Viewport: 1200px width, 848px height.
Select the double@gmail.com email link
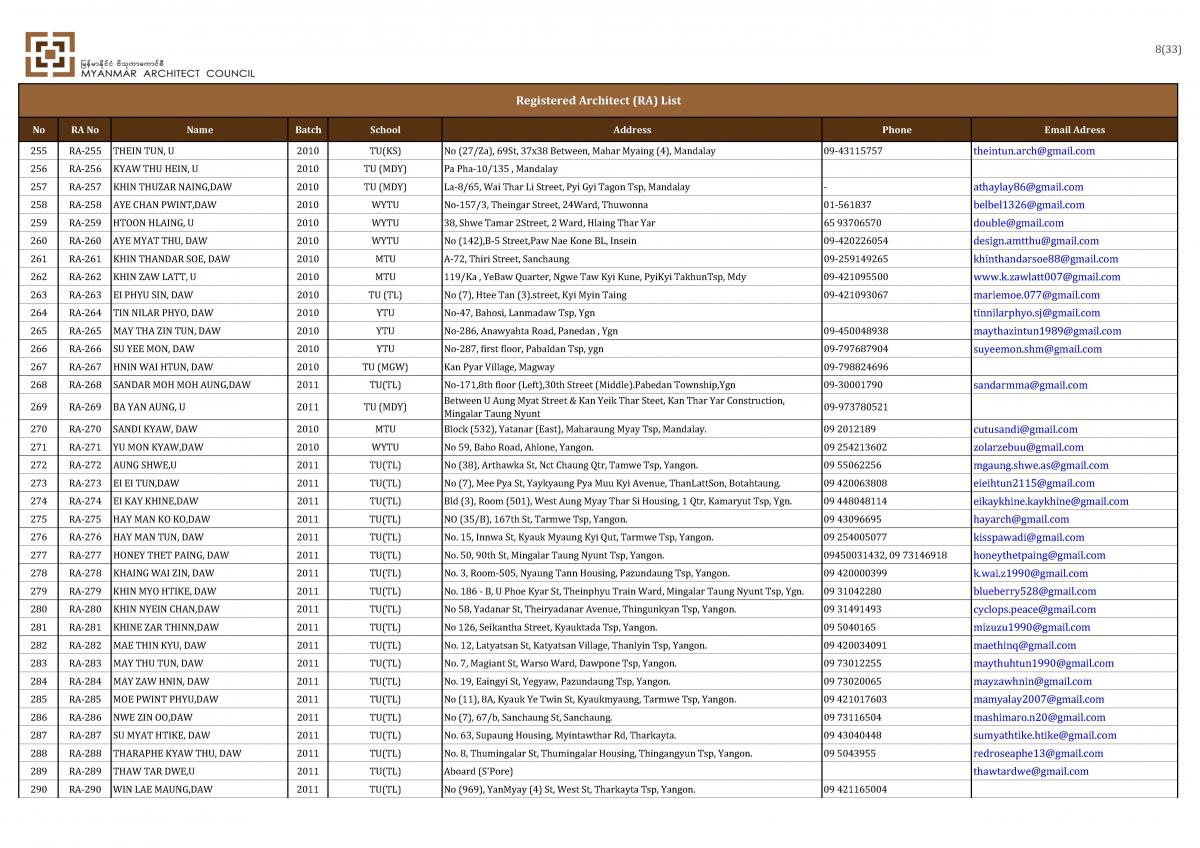(1018, 223)
